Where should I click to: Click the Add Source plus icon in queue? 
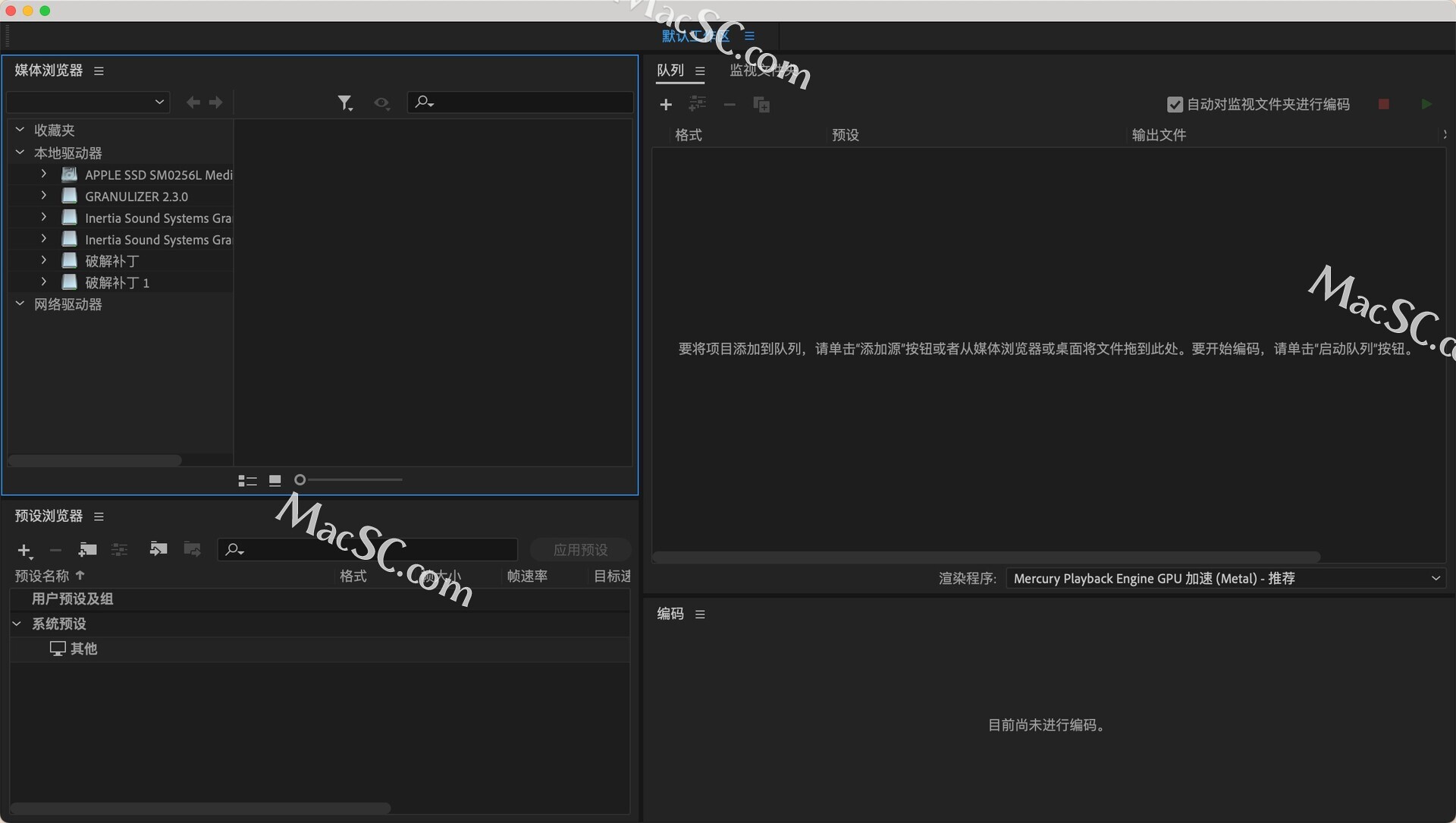click(x=667, y=105)
